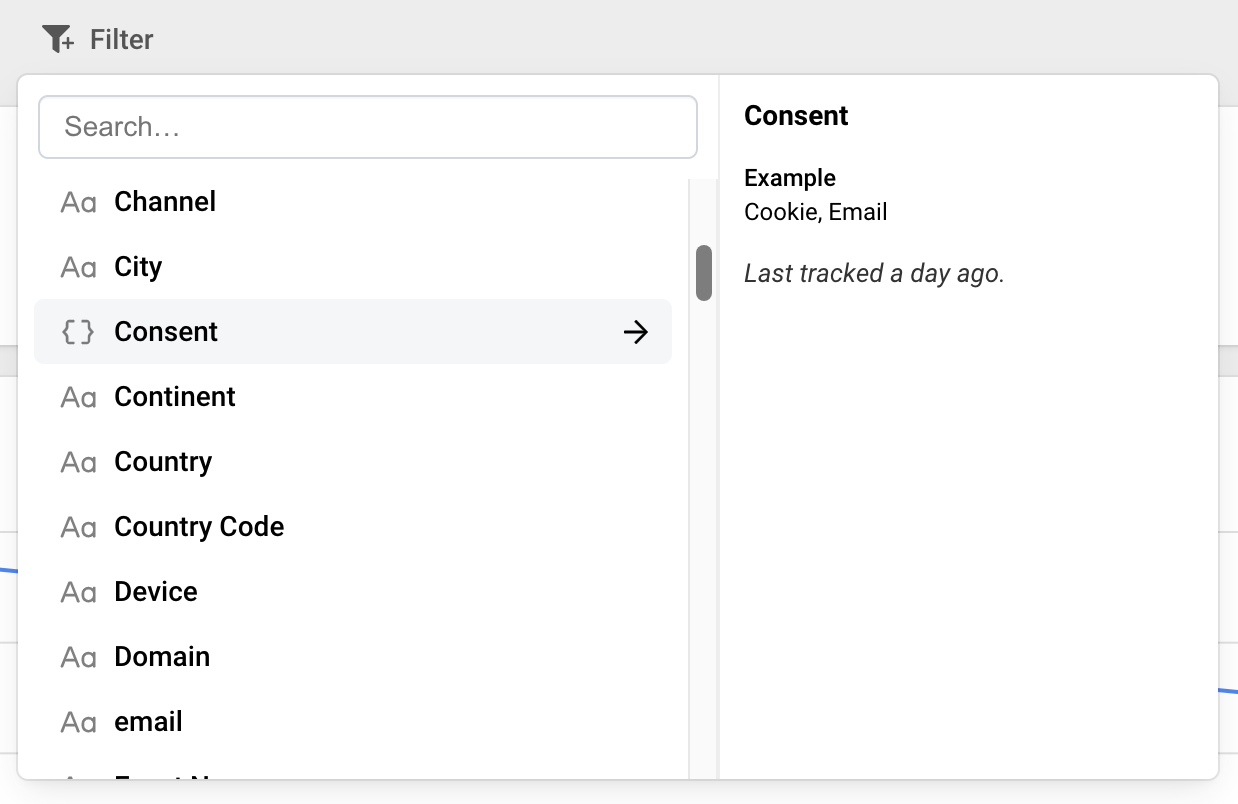
Task: Open the Filter dropdown button
Action: (x=98, y=40)
